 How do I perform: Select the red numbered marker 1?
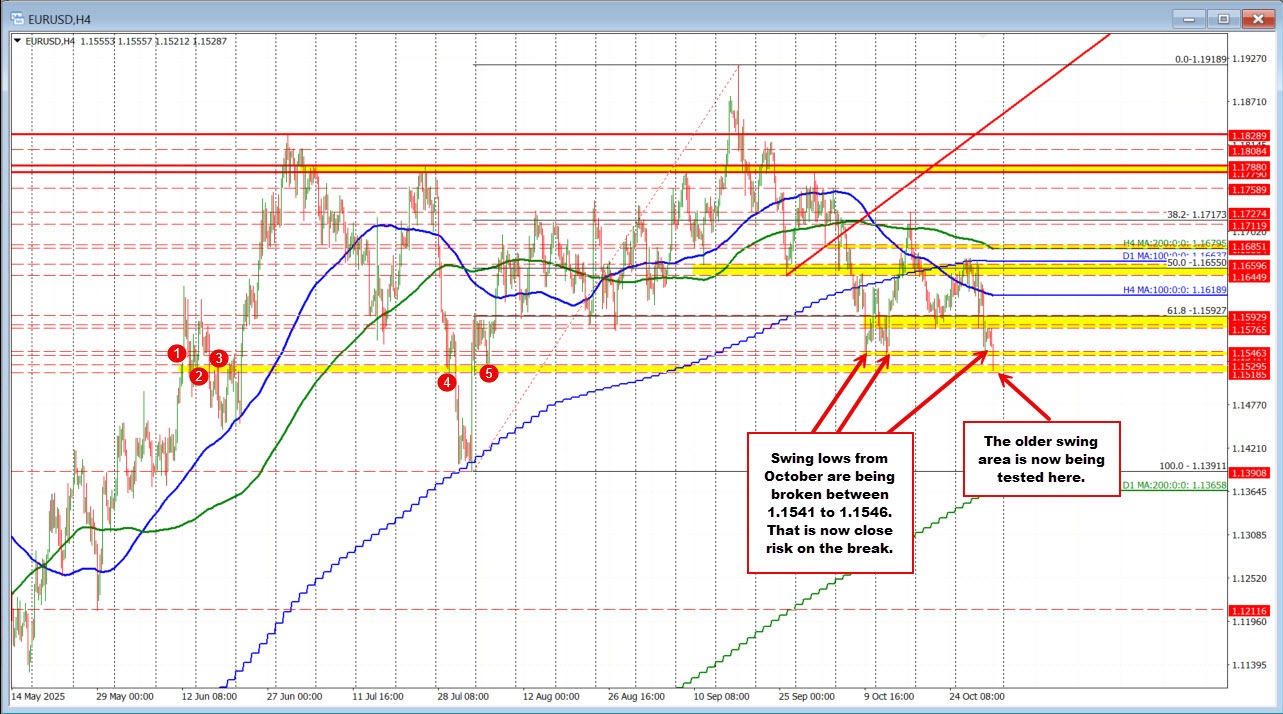tap(178, 352)
